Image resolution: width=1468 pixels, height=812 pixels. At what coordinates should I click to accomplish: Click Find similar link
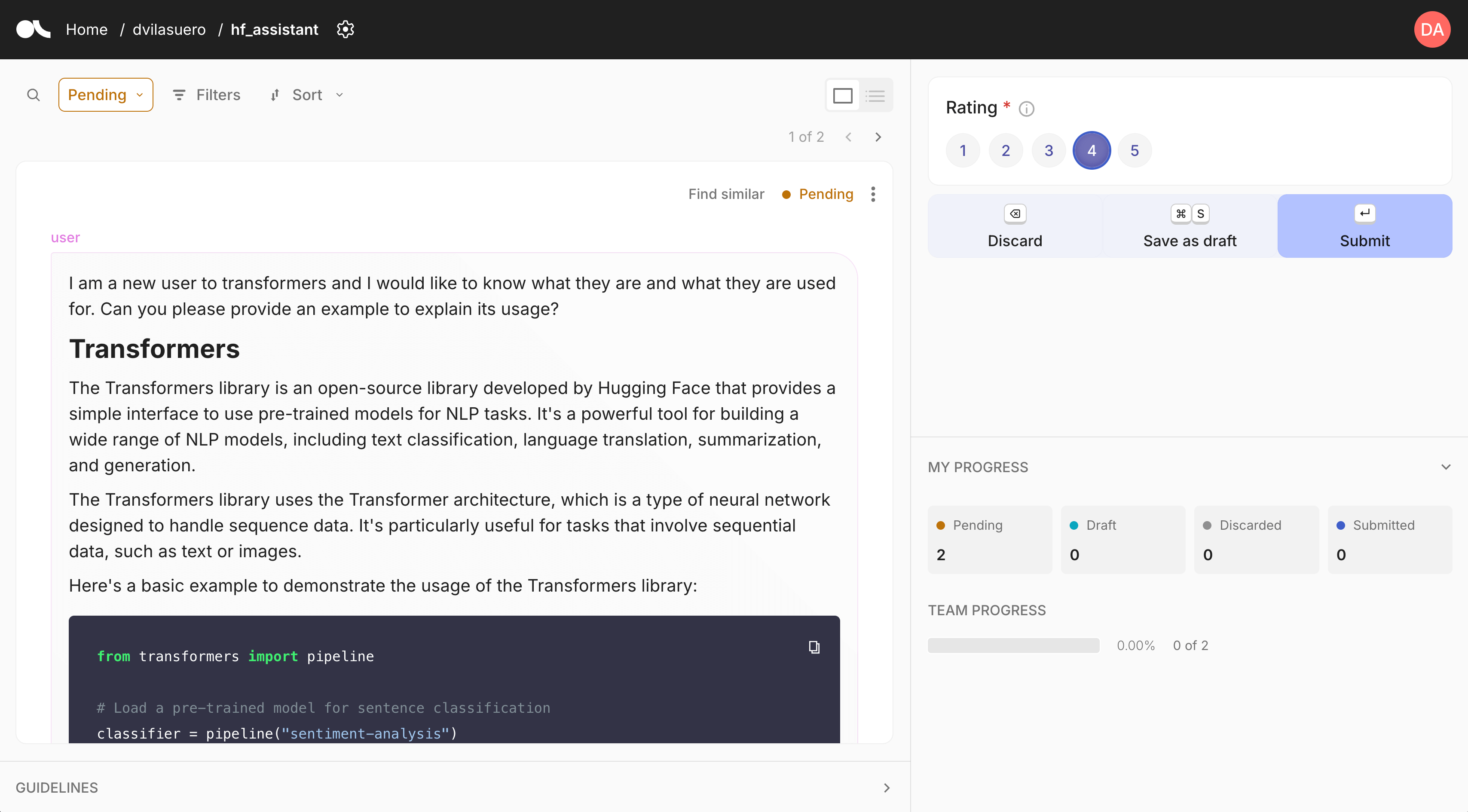coord(726,194)
